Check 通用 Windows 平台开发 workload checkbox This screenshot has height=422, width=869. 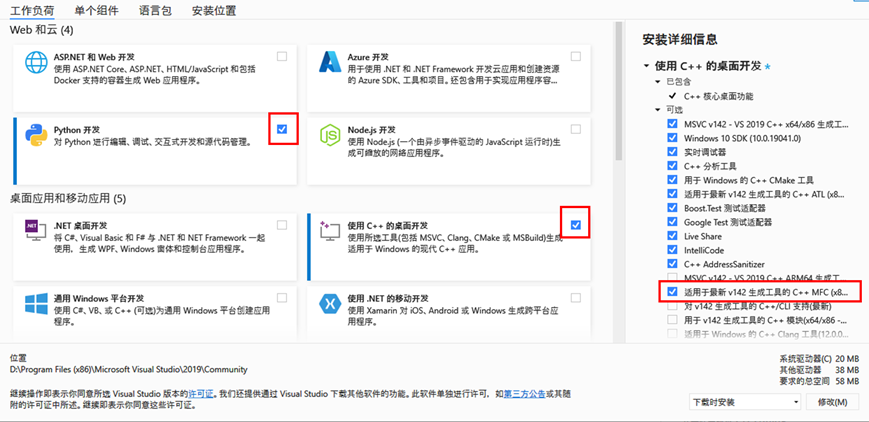[x=282, y=298]
